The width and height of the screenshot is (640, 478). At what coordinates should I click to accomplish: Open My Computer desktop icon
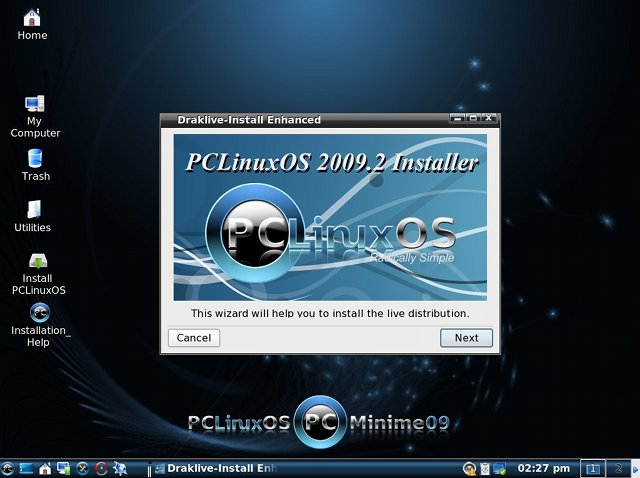pyautogui.click(x=35, y=116)
